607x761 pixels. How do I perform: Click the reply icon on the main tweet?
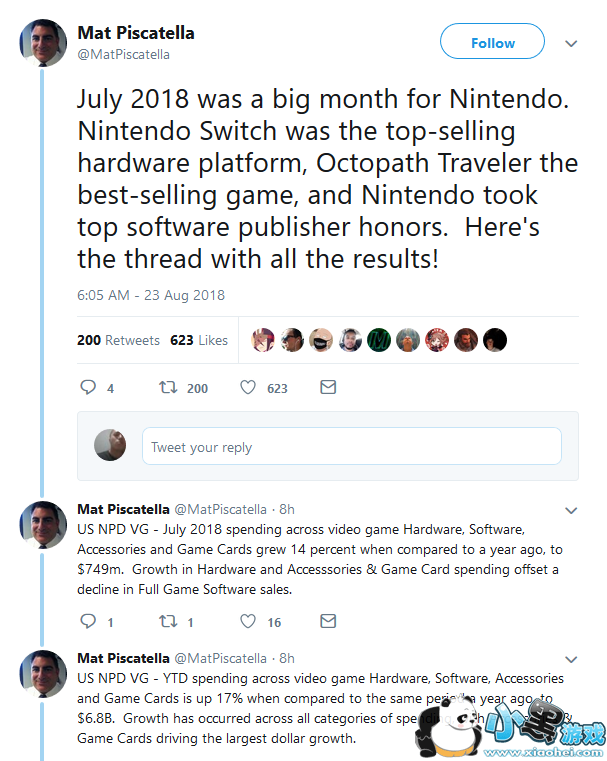click(x=88, y=388)
